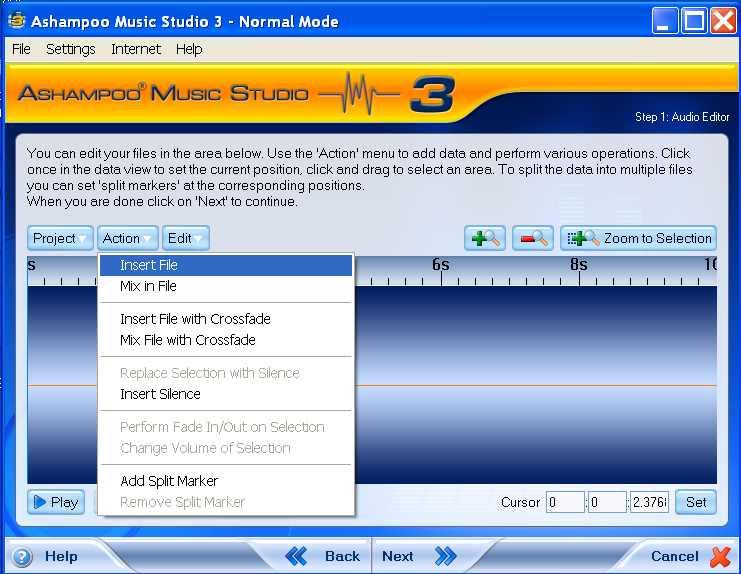The width and height of the screenshot is (741, 574).
Task: Collapse the Action dropdown menu
Action: (129, 238)
